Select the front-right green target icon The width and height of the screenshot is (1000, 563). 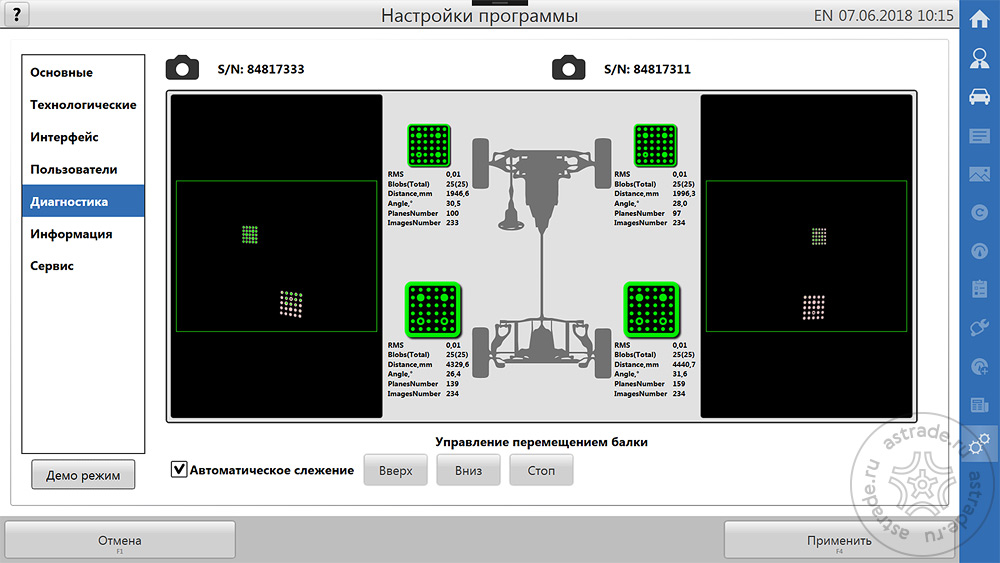(x=655, y=145)
